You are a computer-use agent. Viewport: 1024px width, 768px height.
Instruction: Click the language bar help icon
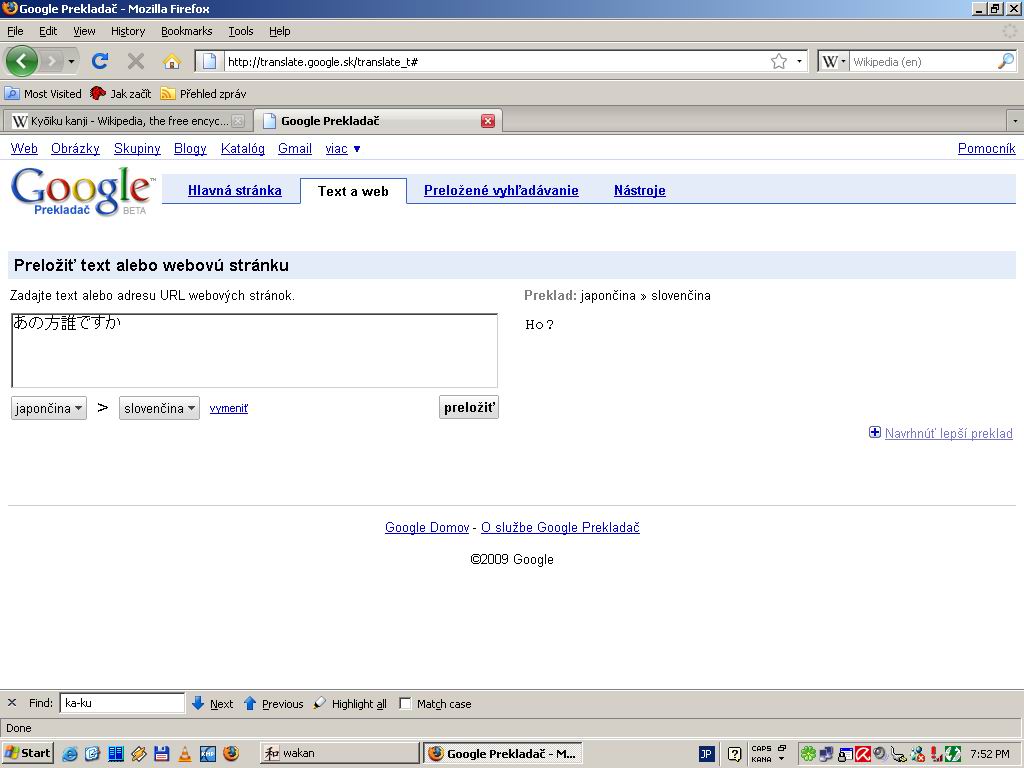point(735,754)
